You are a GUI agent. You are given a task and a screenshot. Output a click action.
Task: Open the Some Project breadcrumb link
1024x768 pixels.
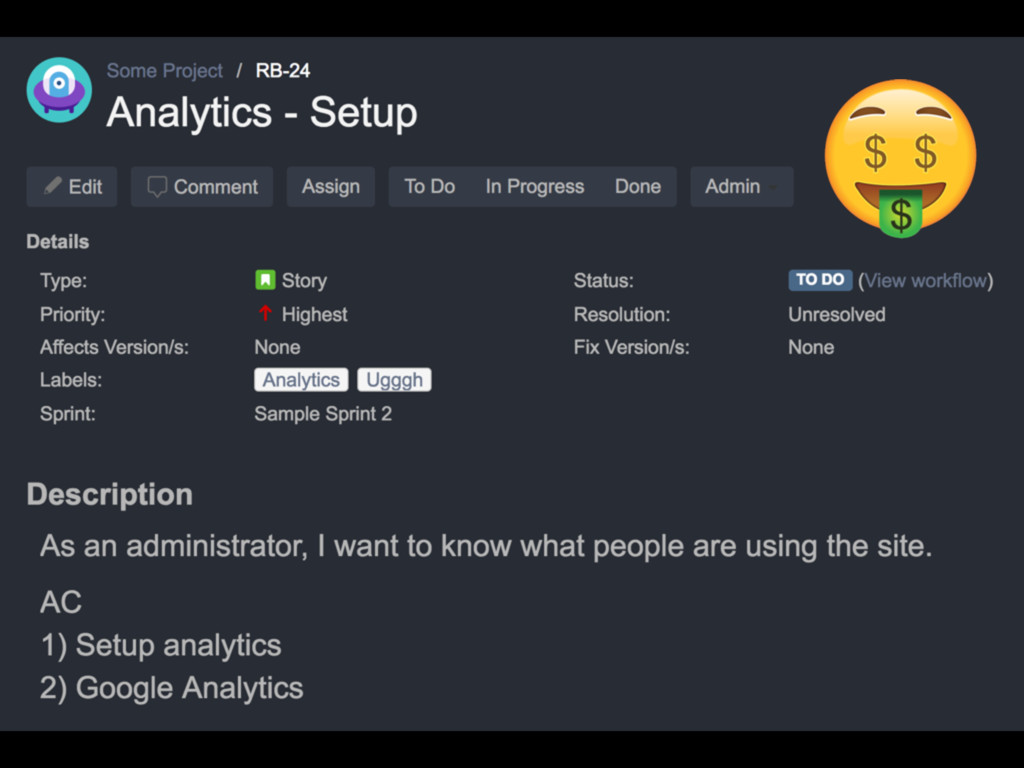[x=165, y=71]
